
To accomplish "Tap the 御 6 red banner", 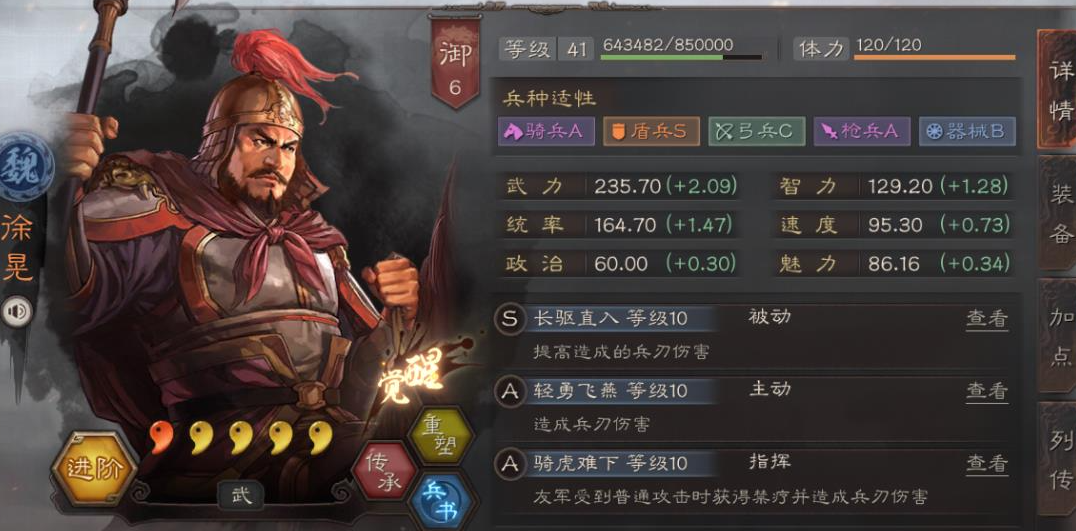I will 456,62.
